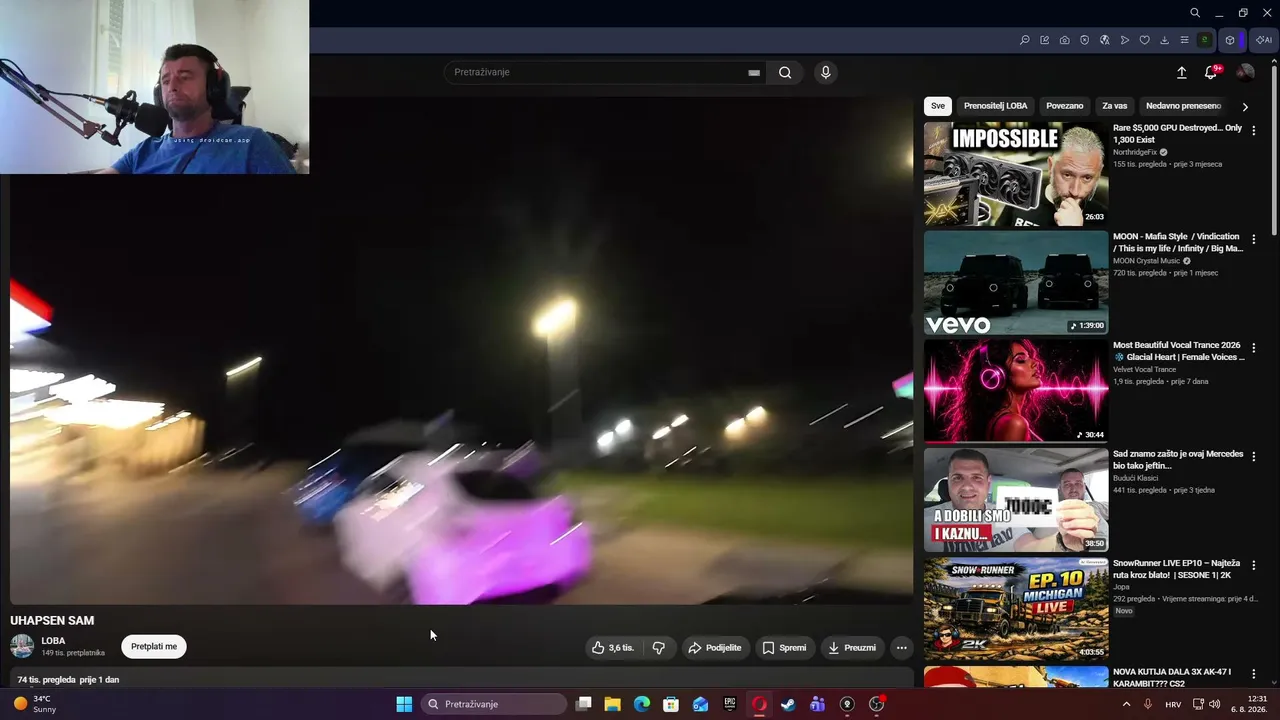Click the YouTube search magnifier button
The height and width of the screenshot is (720, 1280).
point(785,72)
